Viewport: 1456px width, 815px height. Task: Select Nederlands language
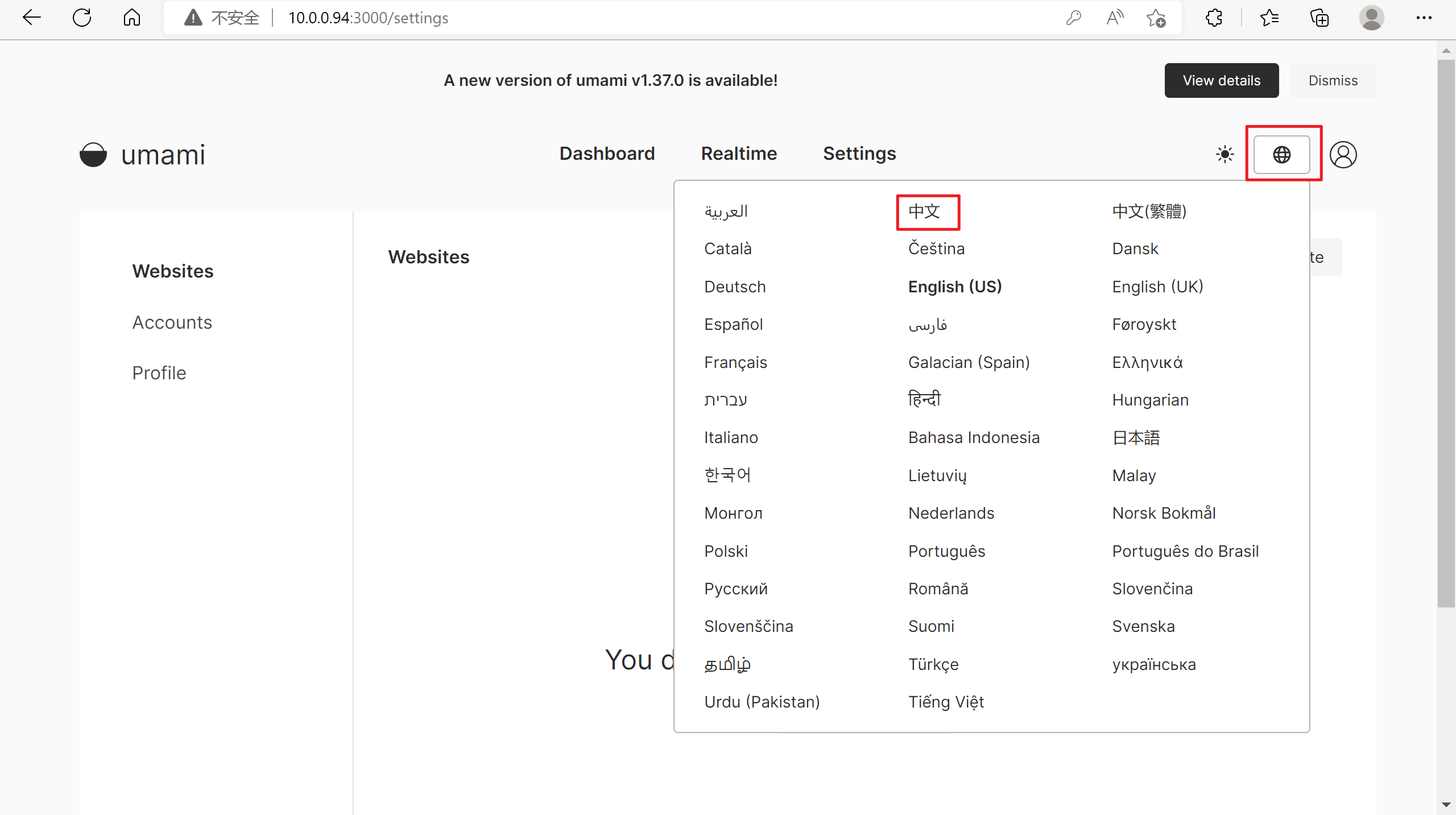point(951,513)
